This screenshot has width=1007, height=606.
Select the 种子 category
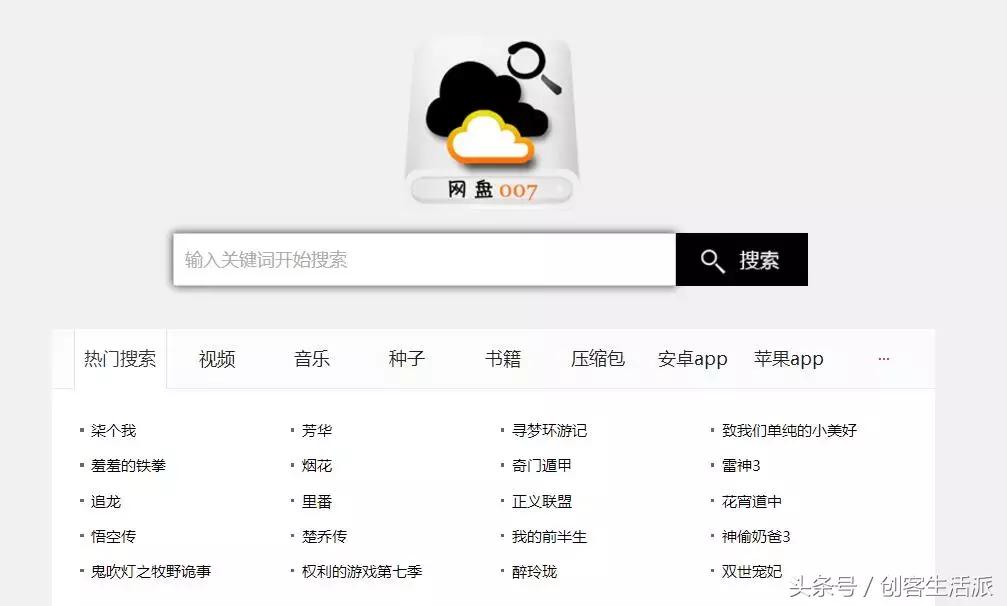406,358
